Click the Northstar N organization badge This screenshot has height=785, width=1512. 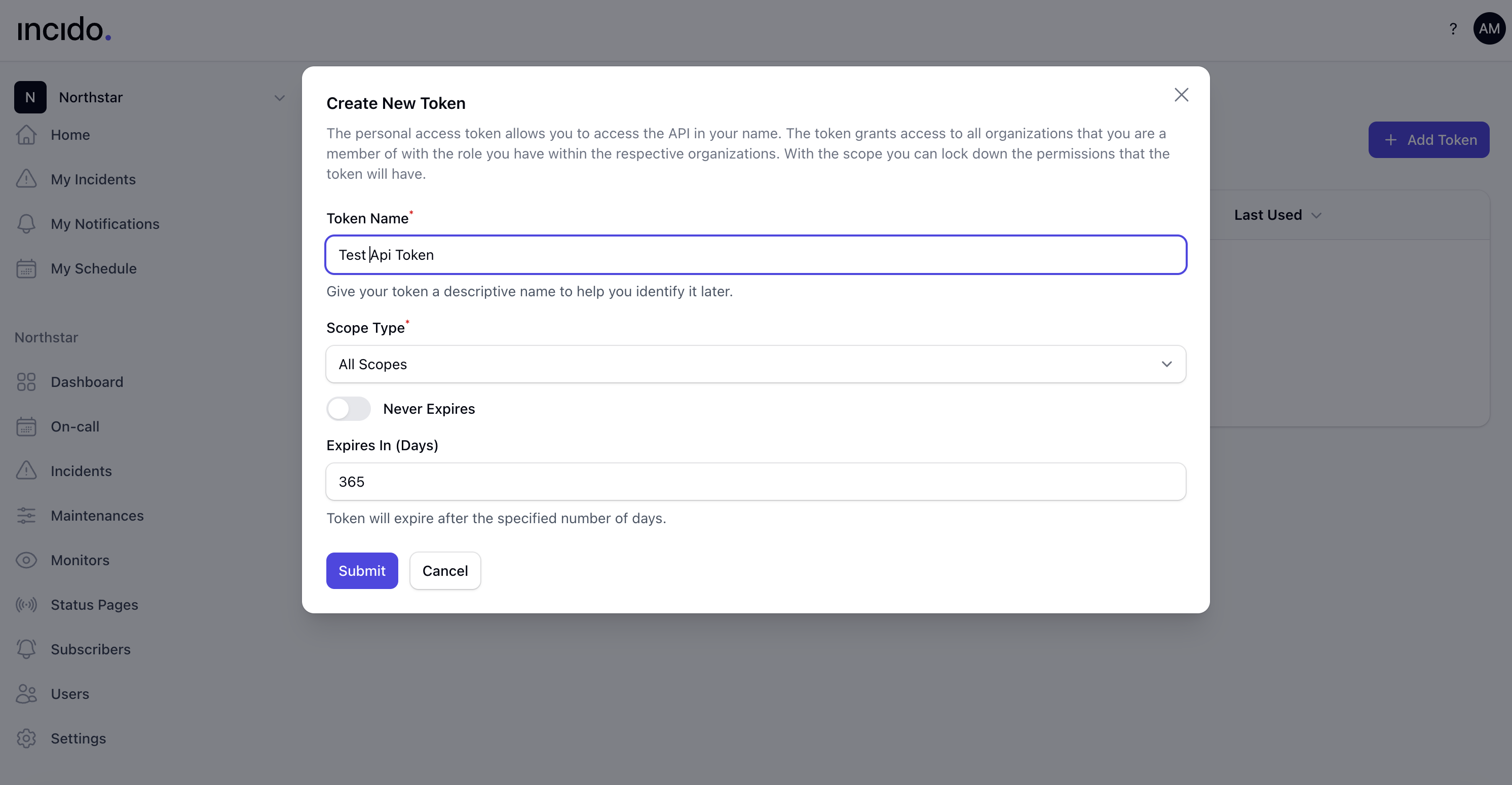point(30,97)
